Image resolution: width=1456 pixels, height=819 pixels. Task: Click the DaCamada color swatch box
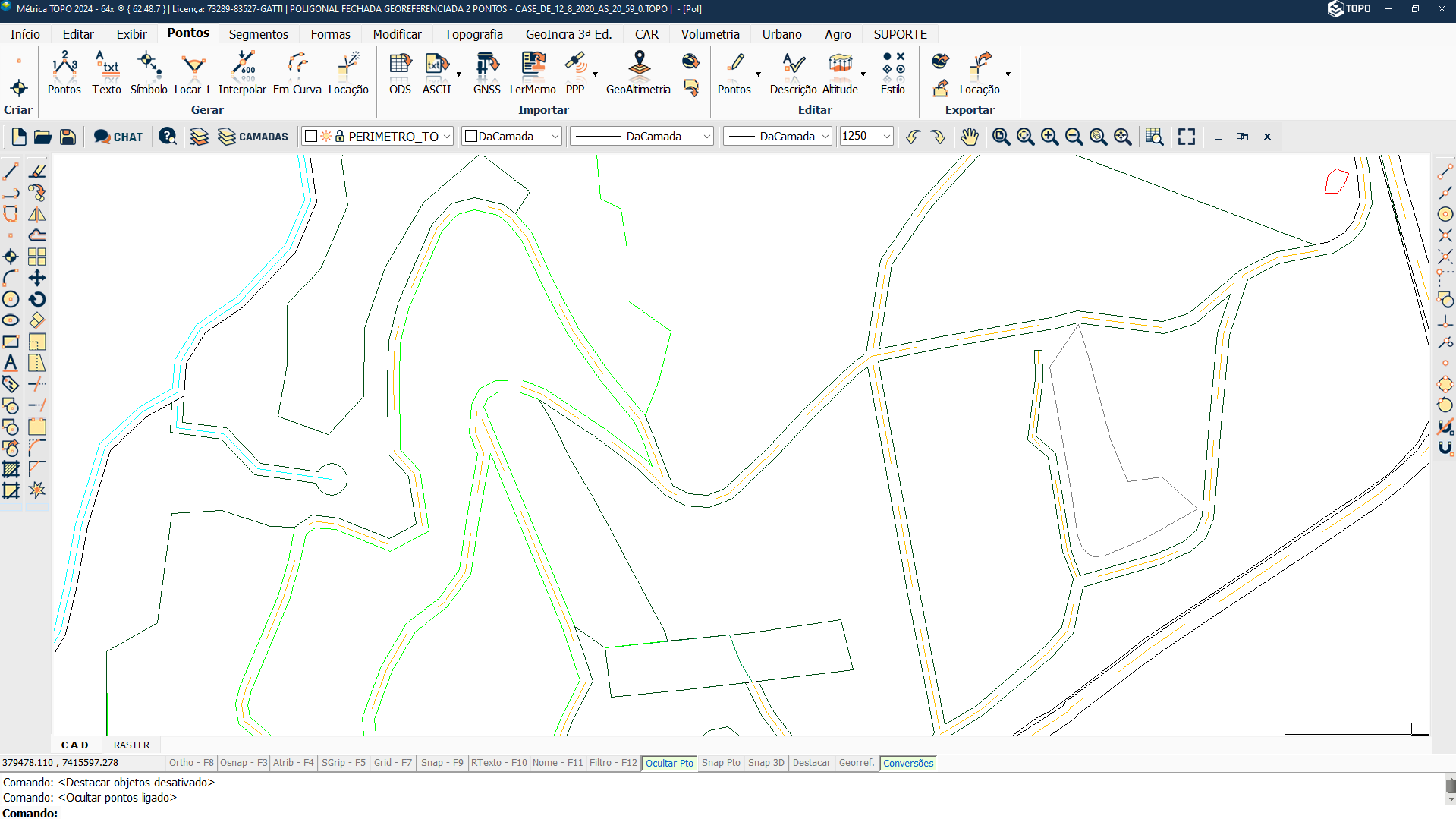click(x=471, y=137)
